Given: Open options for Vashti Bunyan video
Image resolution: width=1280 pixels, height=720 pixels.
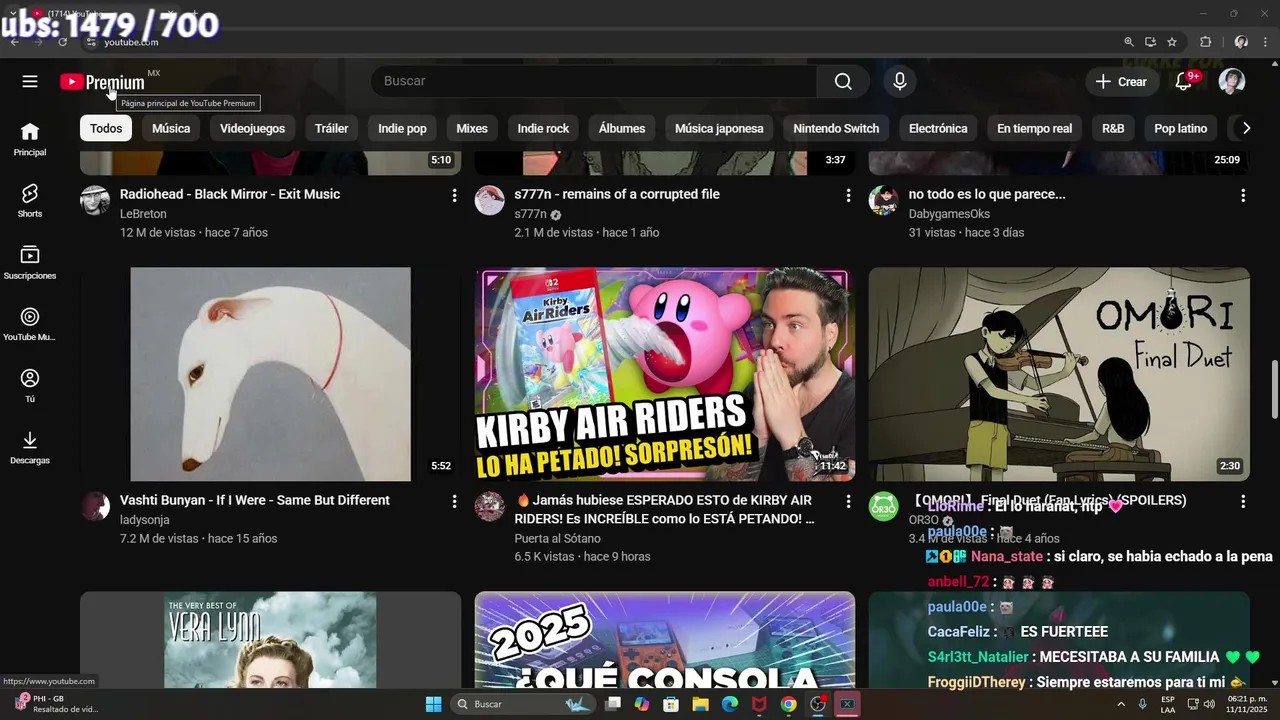Looking at the screenshot, I should tap(454, 501).
